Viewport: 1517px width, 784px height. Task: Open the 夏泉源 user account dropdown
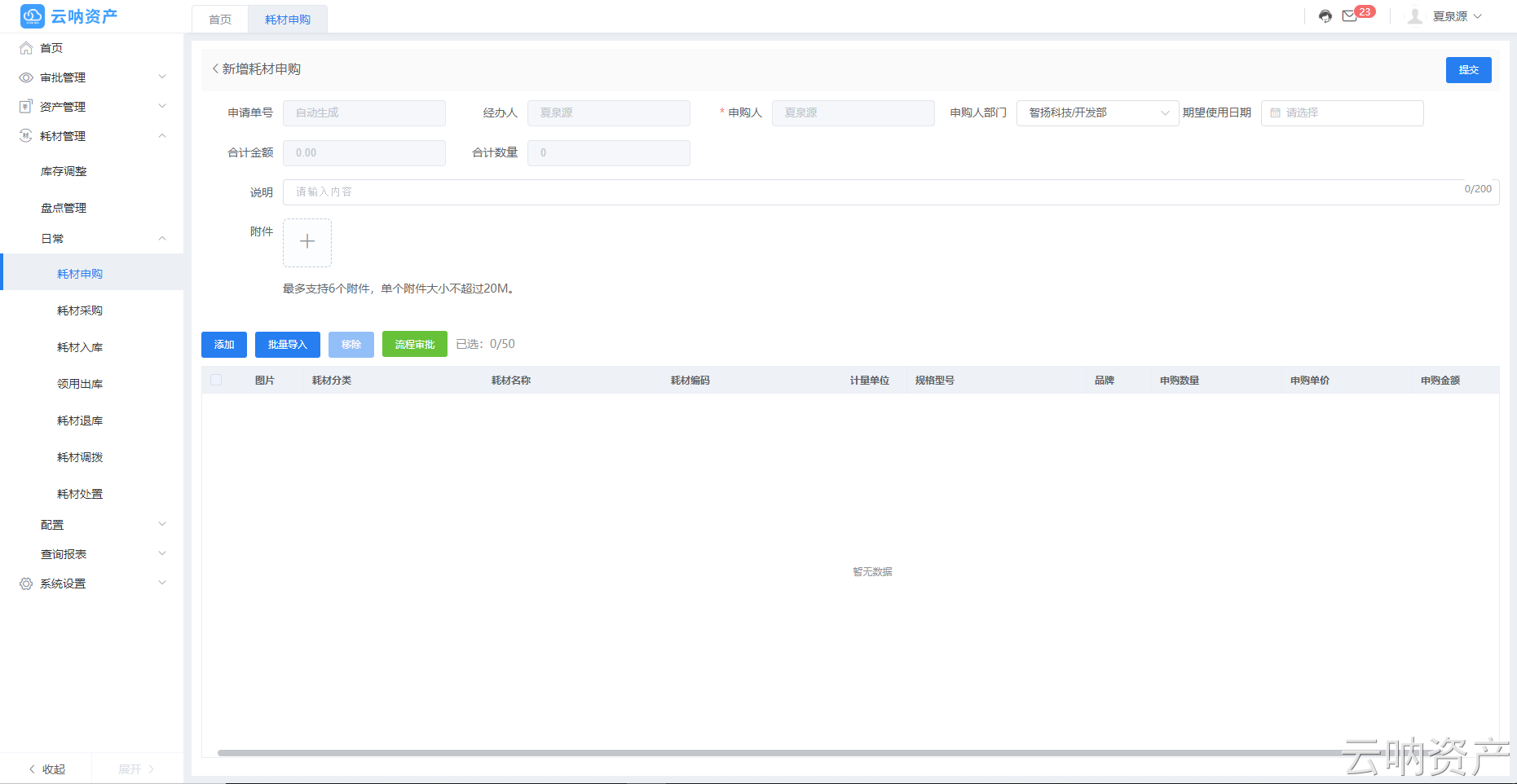pos(1457,16)
